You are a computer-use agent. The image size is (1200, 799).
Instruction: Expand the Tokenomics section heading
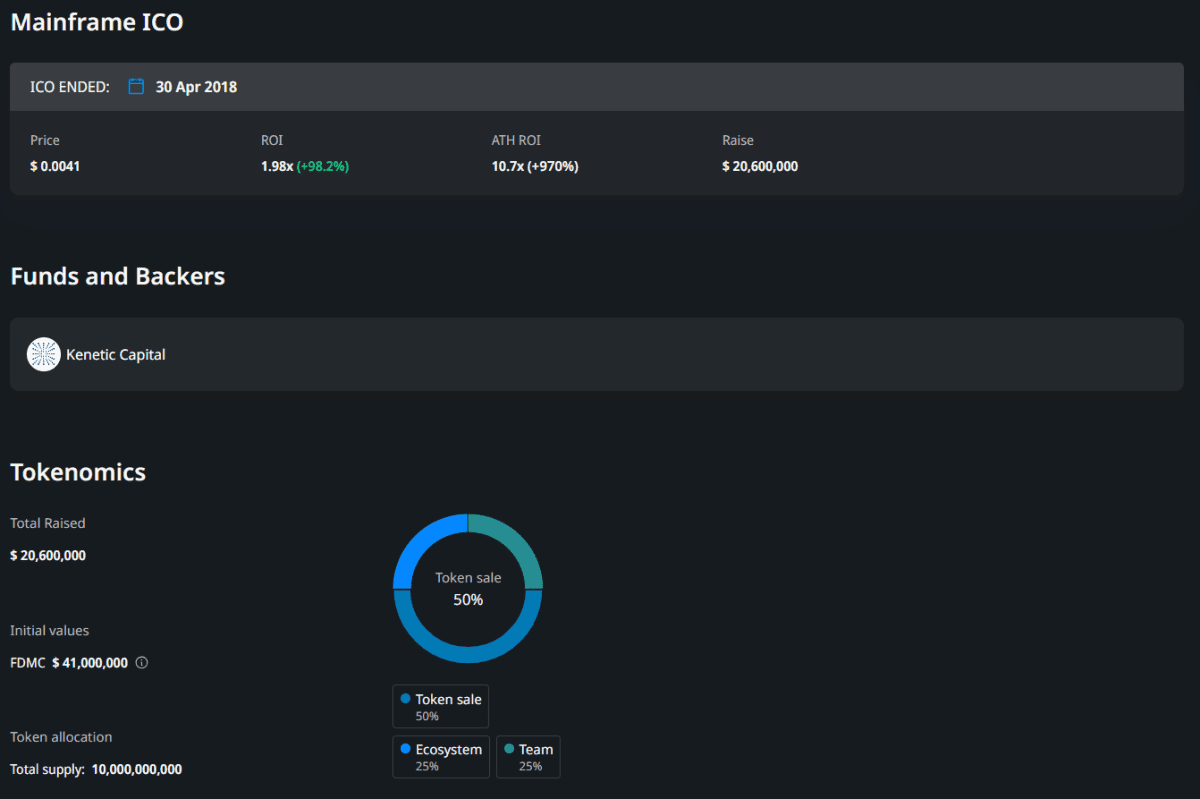tap(77, 472)
